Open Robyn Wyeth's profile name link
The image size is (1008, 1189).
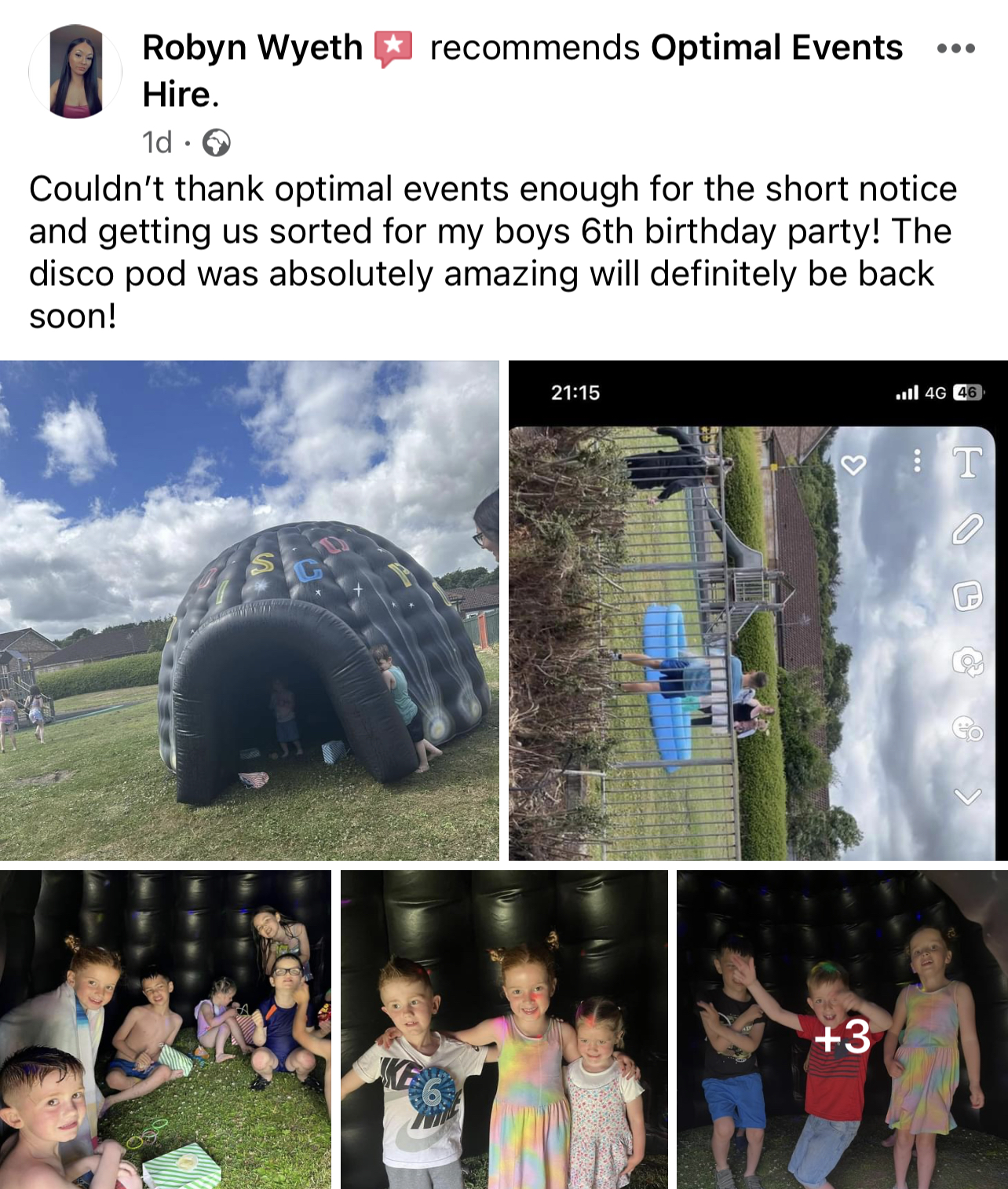pyautogui.click(x=252, y=48)
